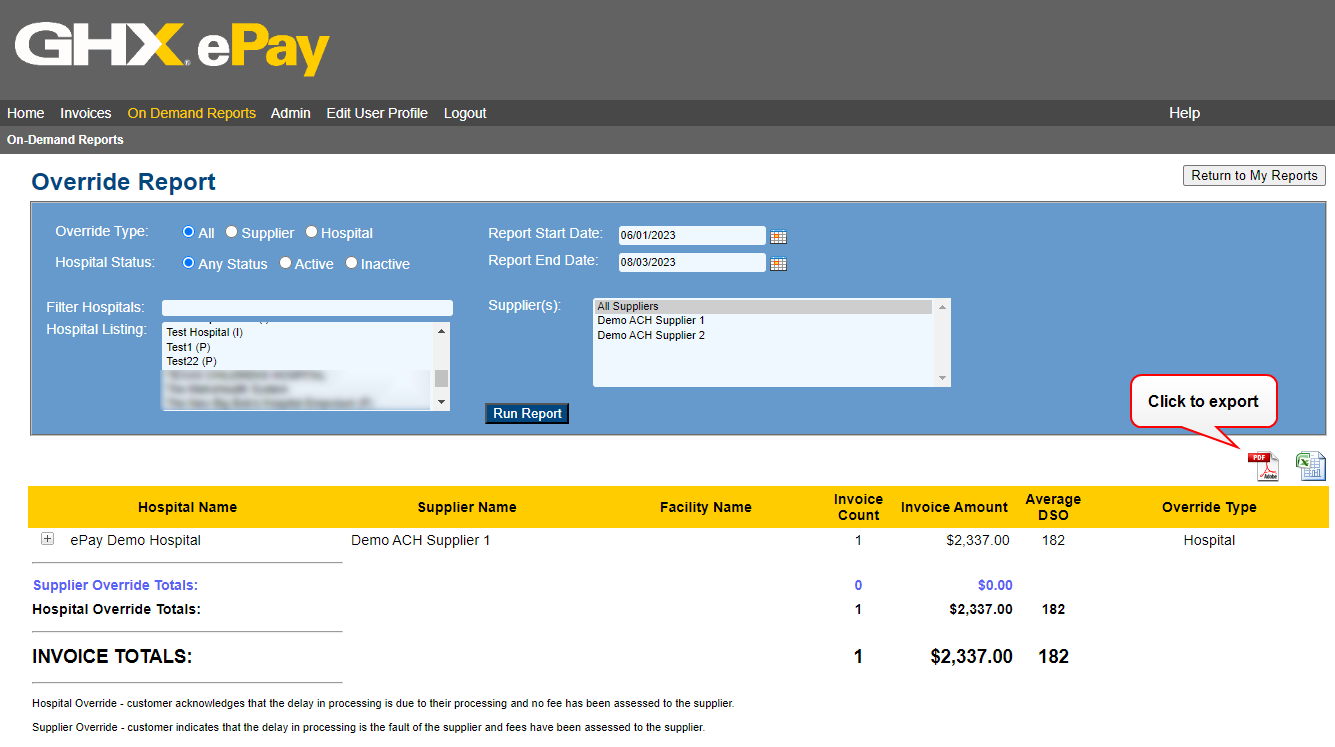Viewport: 1335px width, 747px height.
Task: Click Hospital Name column header
Action: click(187, 507)
